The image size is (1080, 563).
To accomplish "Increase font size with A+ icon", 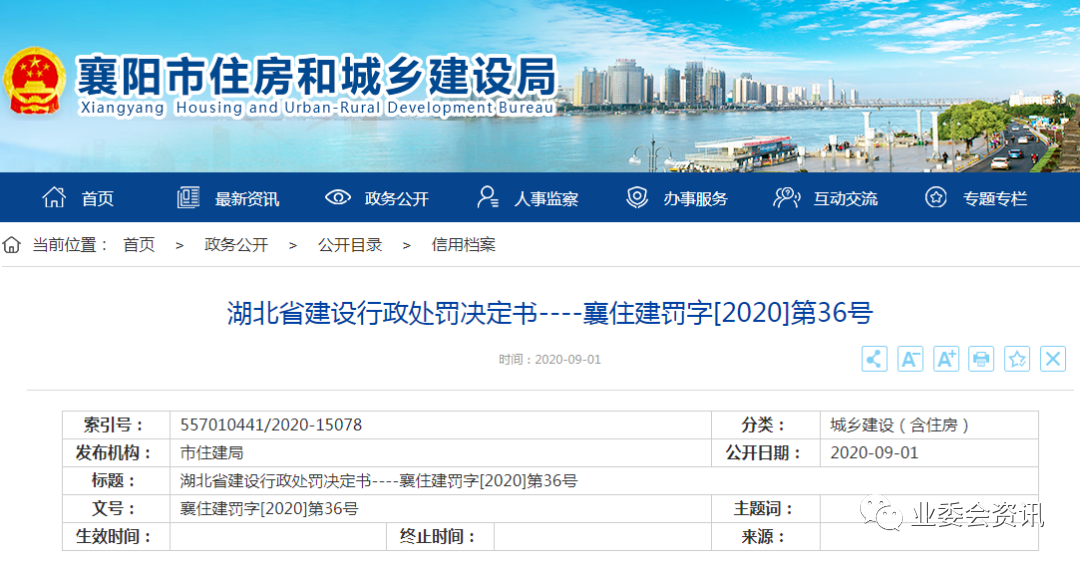I will 946,359.
